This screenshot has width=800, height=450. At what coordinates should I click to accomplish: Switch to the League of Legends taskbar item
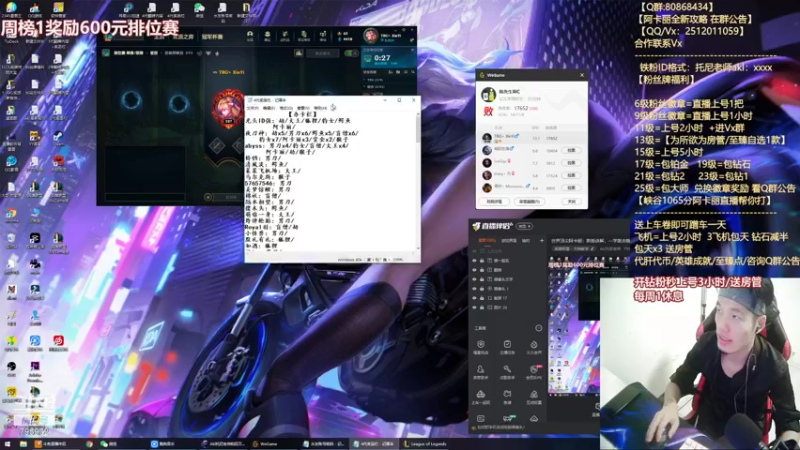coord(426,444)
